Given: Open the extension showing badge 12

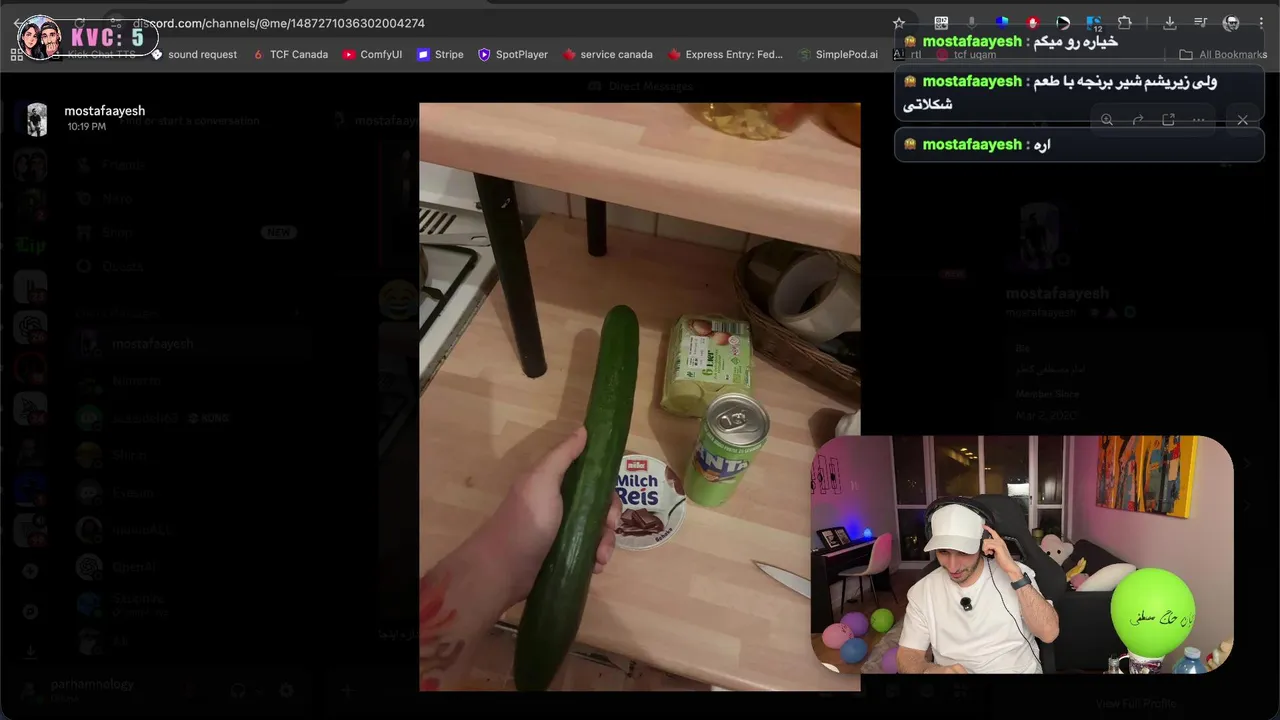Looking at the screenshot, I should (1094, 23).
